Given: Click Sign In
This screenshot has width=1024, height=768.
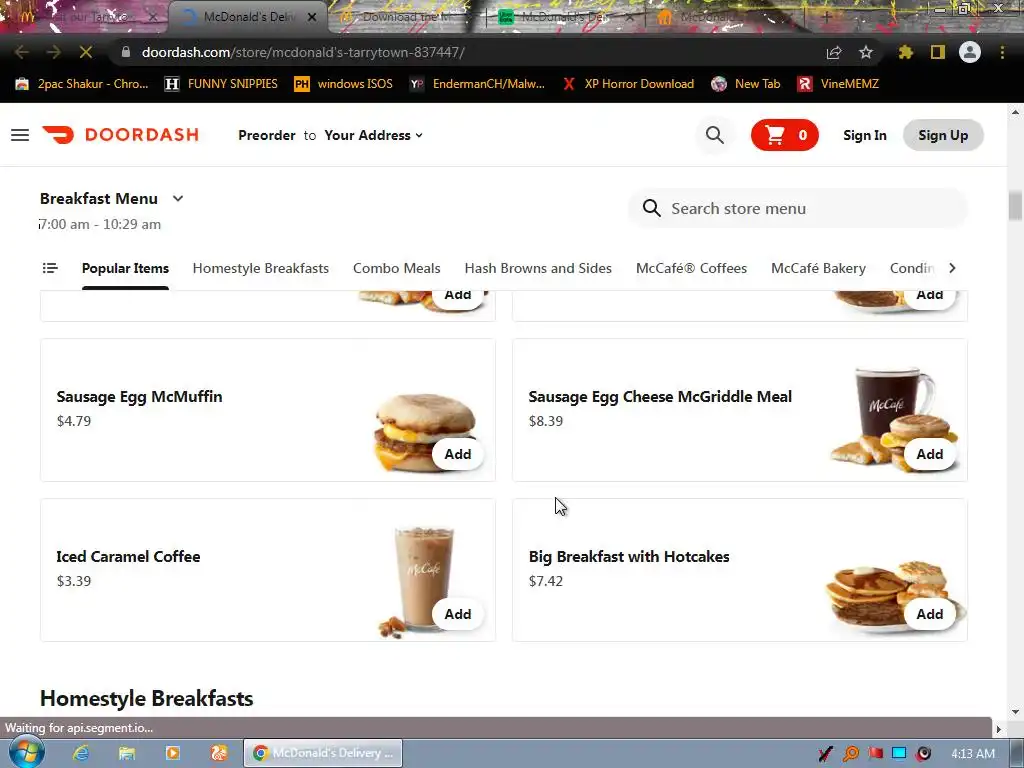Looking at the screenshot, I should pyautogui.click(x=865, y=135).
